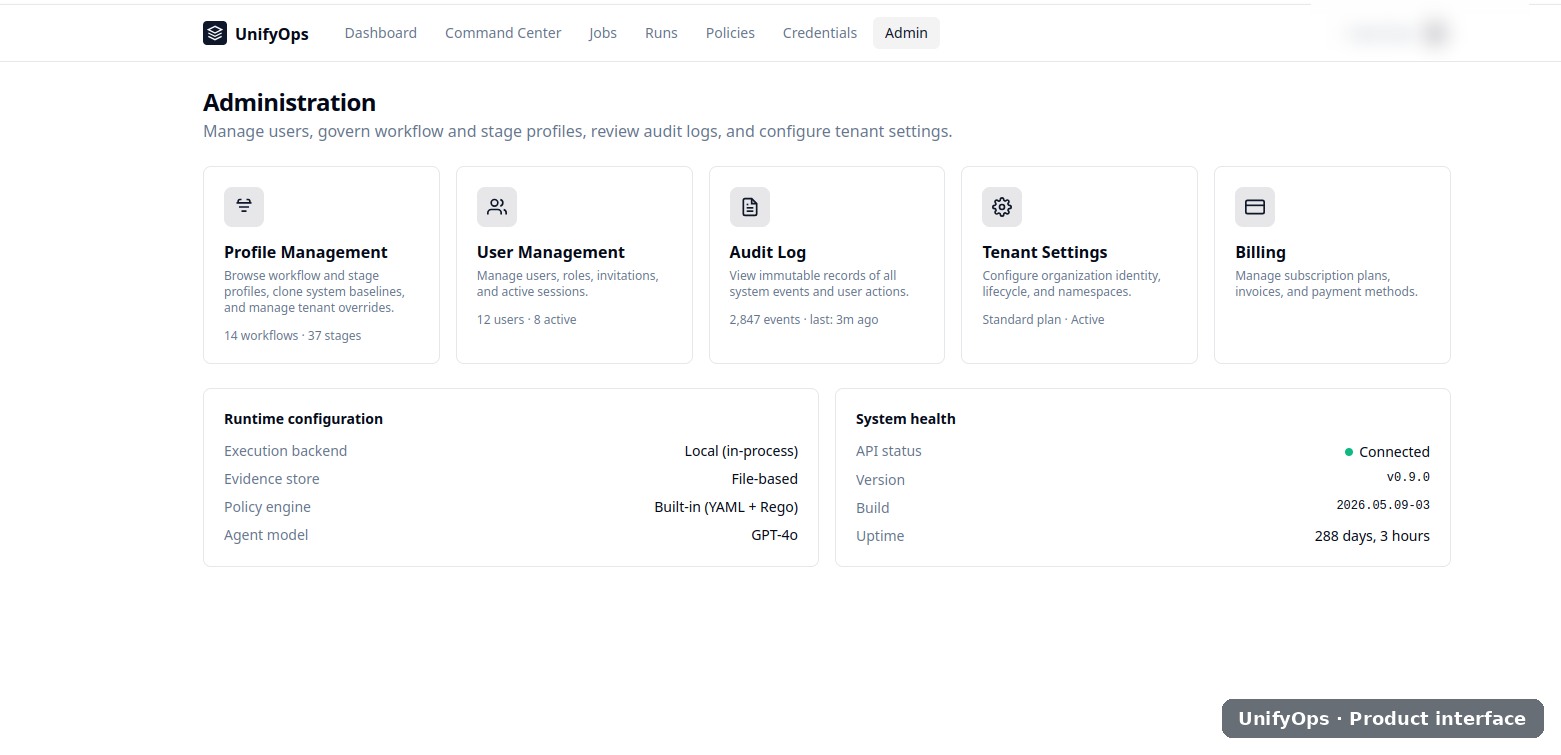Image resolution: width=1561 pixels, height=755 pixels.
Task: Open the User Management card title
Action: pyautogui.click(x=551, y=252)
